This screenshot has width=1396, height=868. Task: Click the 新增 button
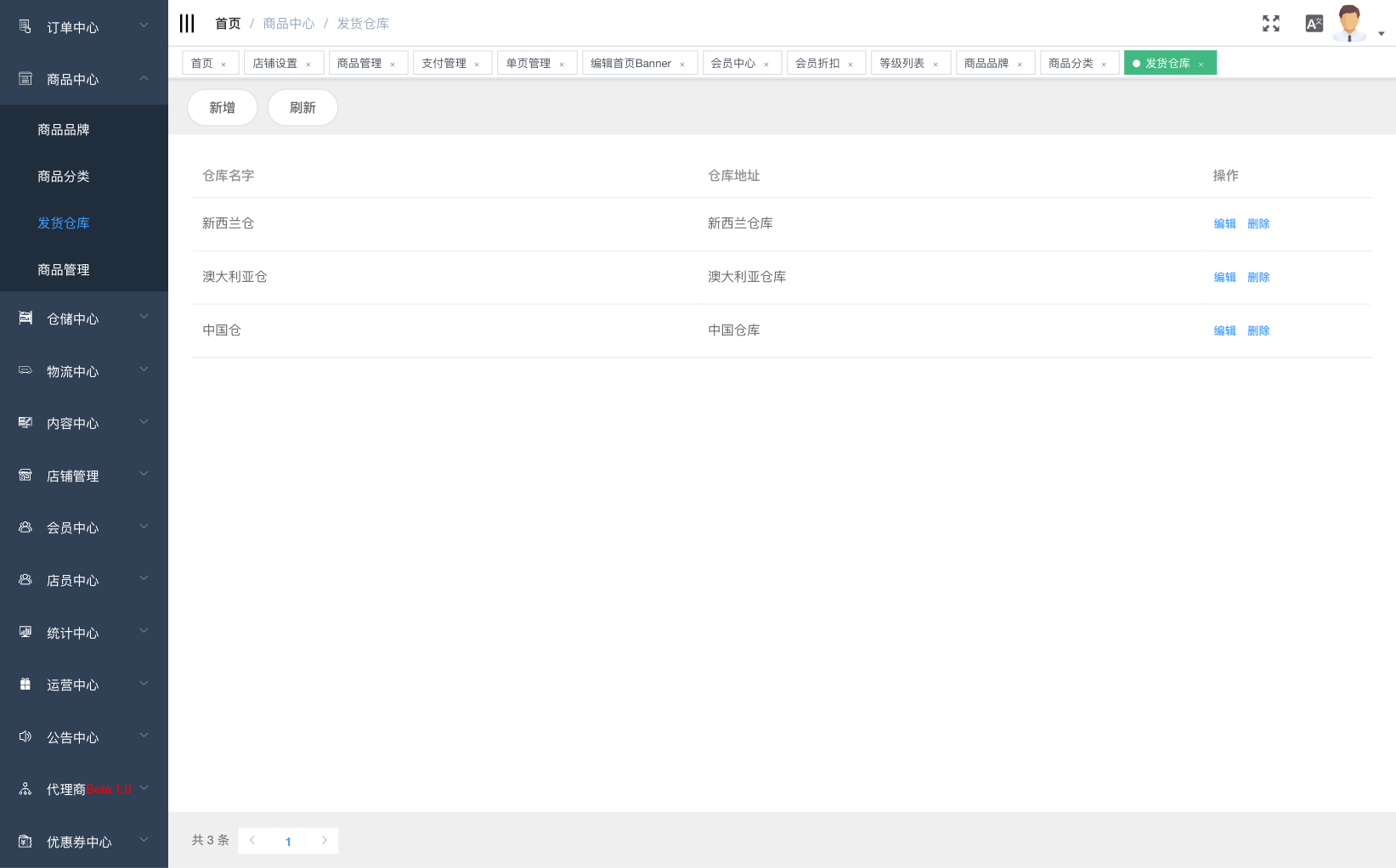pos(222,108)
